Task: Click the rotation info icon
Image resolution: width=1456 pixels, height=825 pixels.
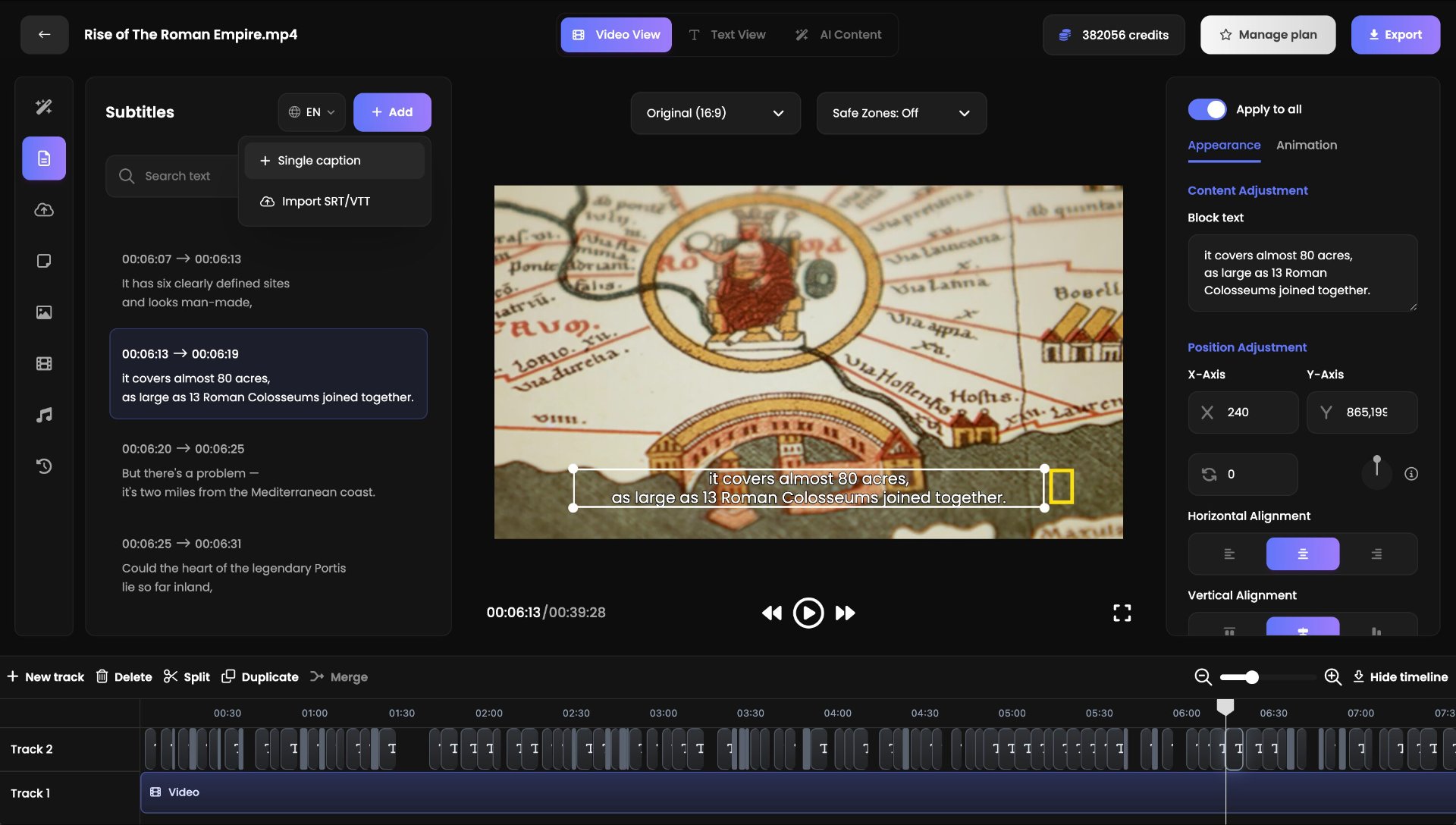Action: pos(1411,474)
